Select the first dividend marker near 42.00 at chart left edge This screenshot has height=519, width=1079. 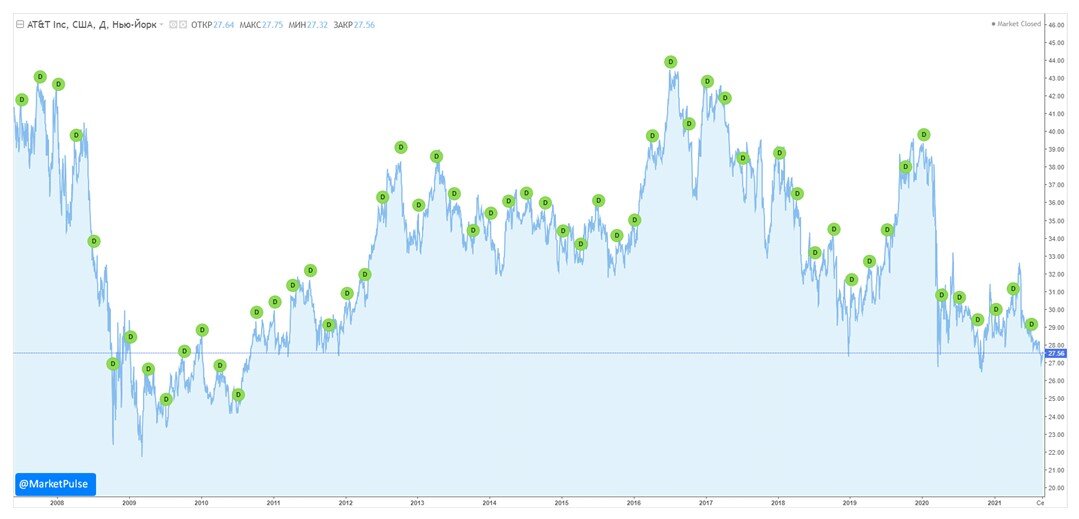[21, 100]
